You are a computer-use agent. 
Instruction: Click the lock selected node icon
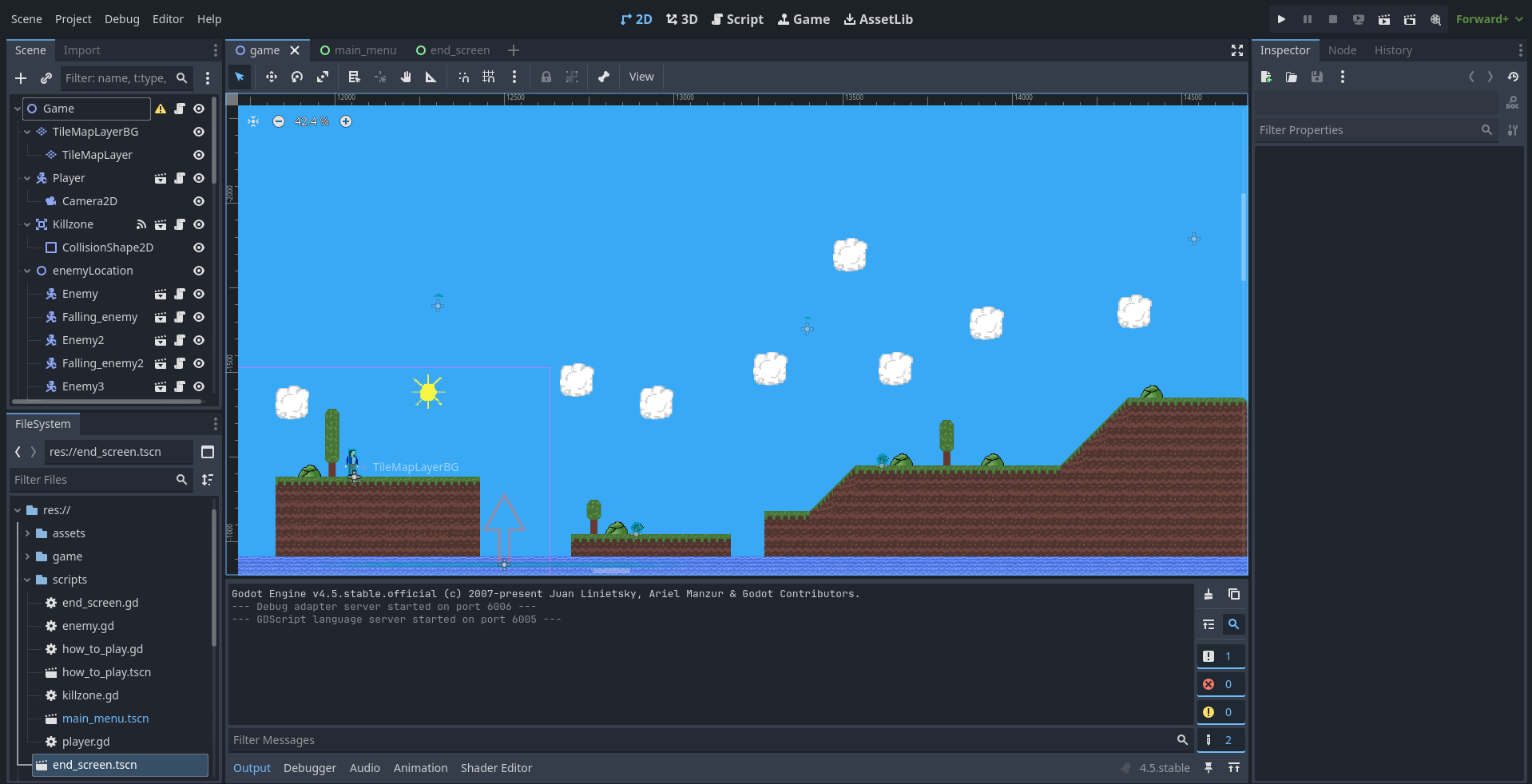pyautogui.click(x=546, y=77)
